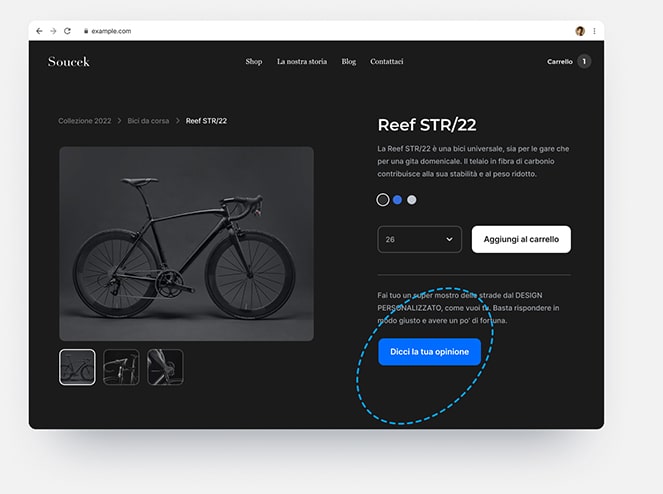Go to Collezione 2022 breadcrumb
This screenshot has height=494, width=663.
85,121
